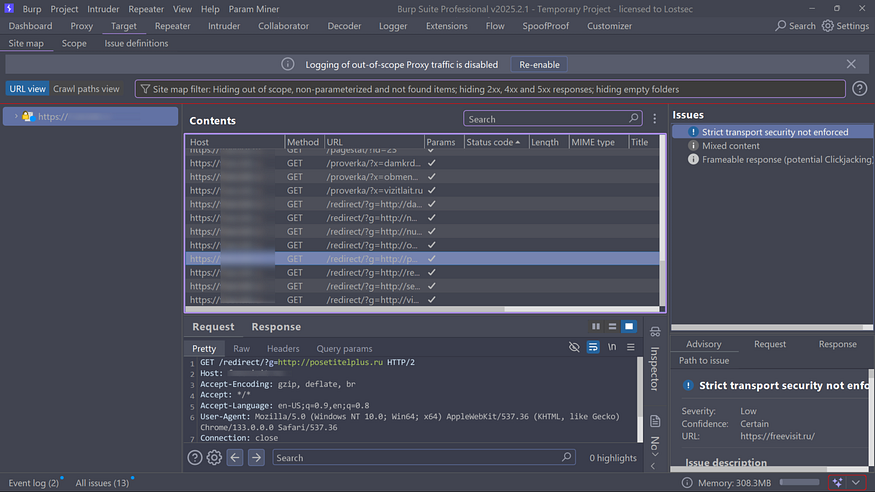Select the tabbed layout icon
Image resolution: width=875 pixels, height=492 pixels.
point(629,326)
